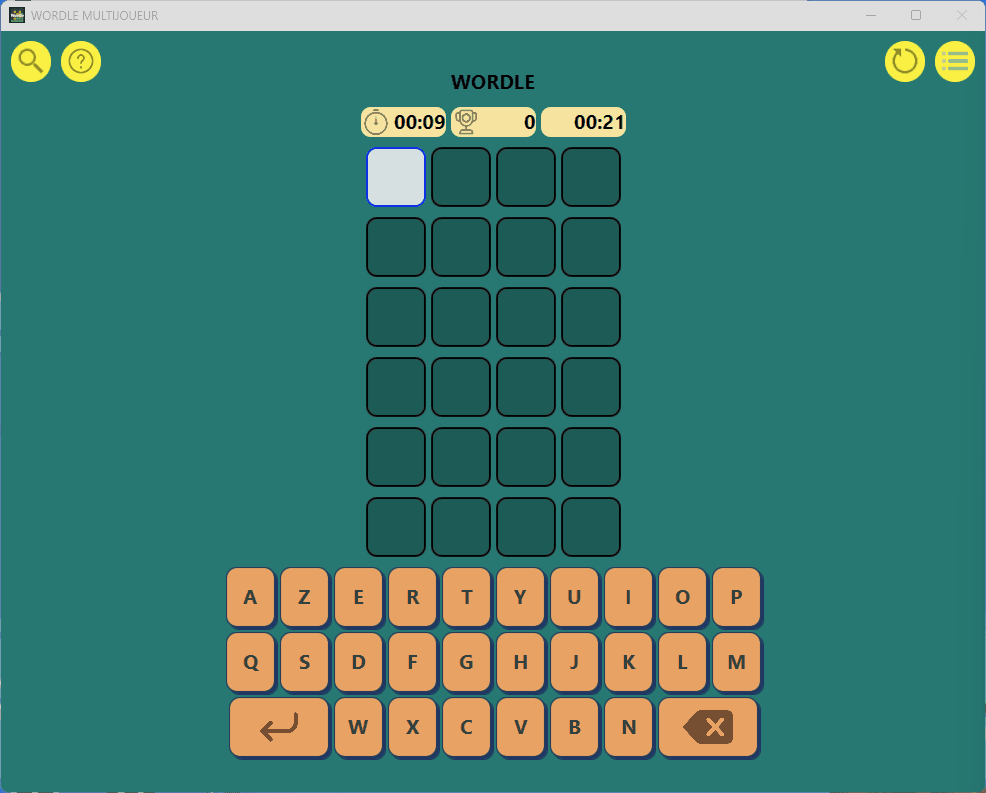Hit the O letter key
The image size is (986, 793).
[682, 597]
